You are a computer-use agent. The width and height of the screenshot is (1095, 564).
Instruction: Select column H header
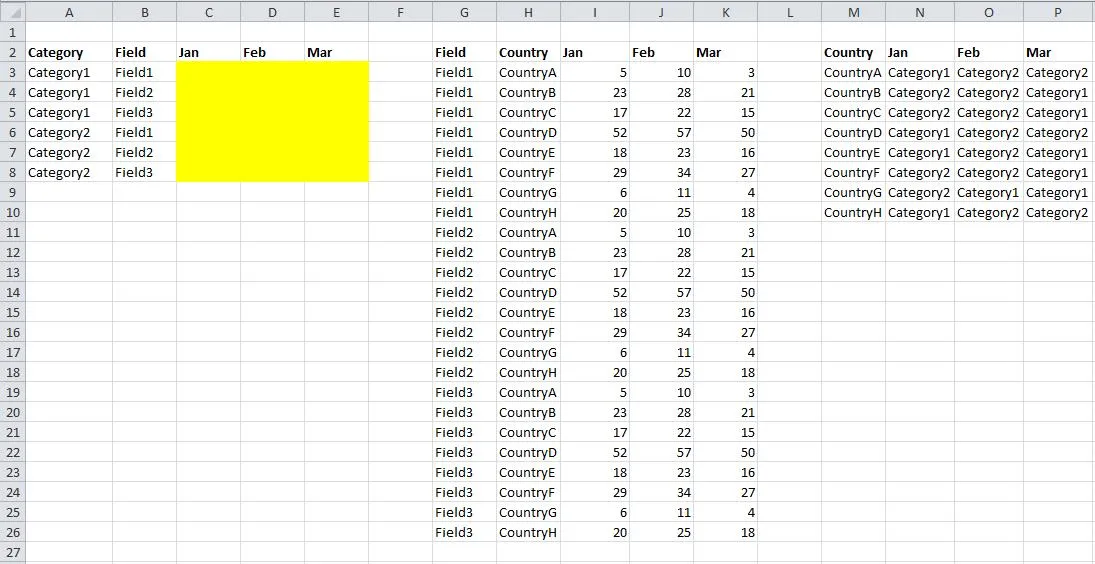pyautogui.click(x=528, y=12)
